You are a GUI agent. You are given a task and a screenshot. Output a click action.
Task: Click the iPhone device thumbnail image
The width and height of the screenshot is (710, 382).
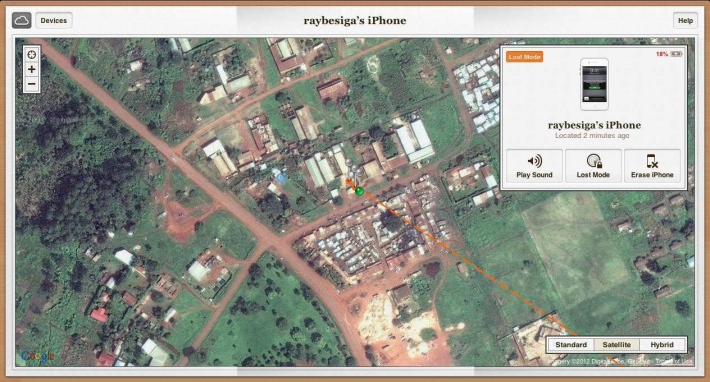[x=595, y=84]
